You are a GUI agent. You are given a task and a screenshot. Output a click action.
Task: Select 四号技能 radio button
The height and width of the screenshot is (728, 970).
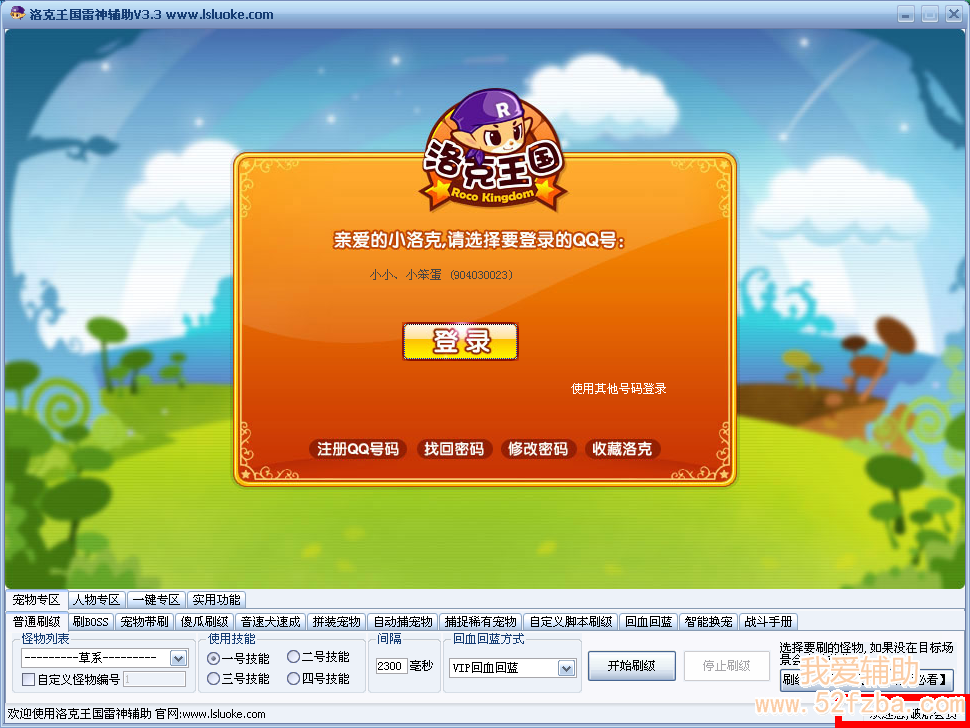click(293, 679)
